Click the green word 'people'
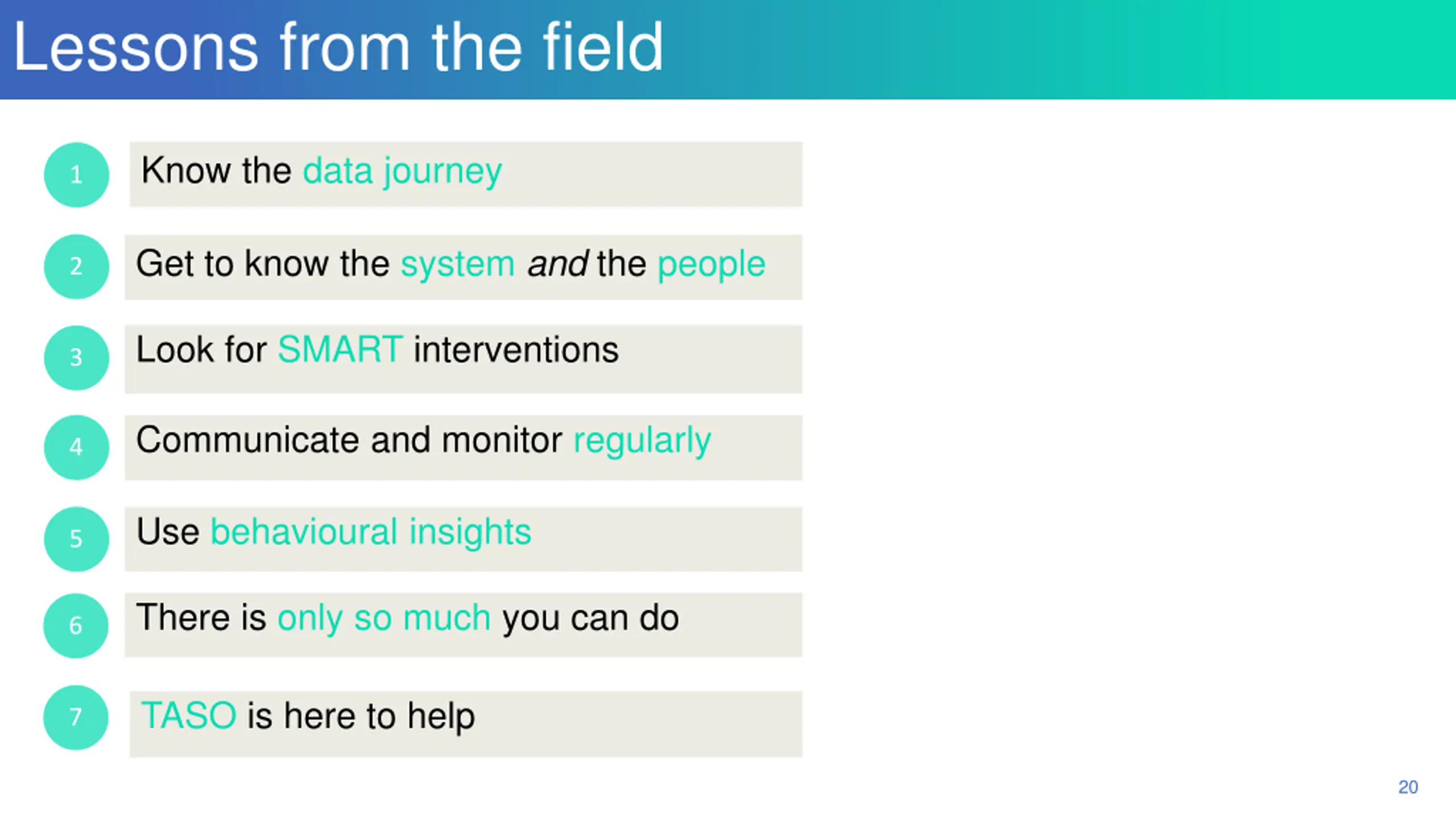 pos(712,266)
